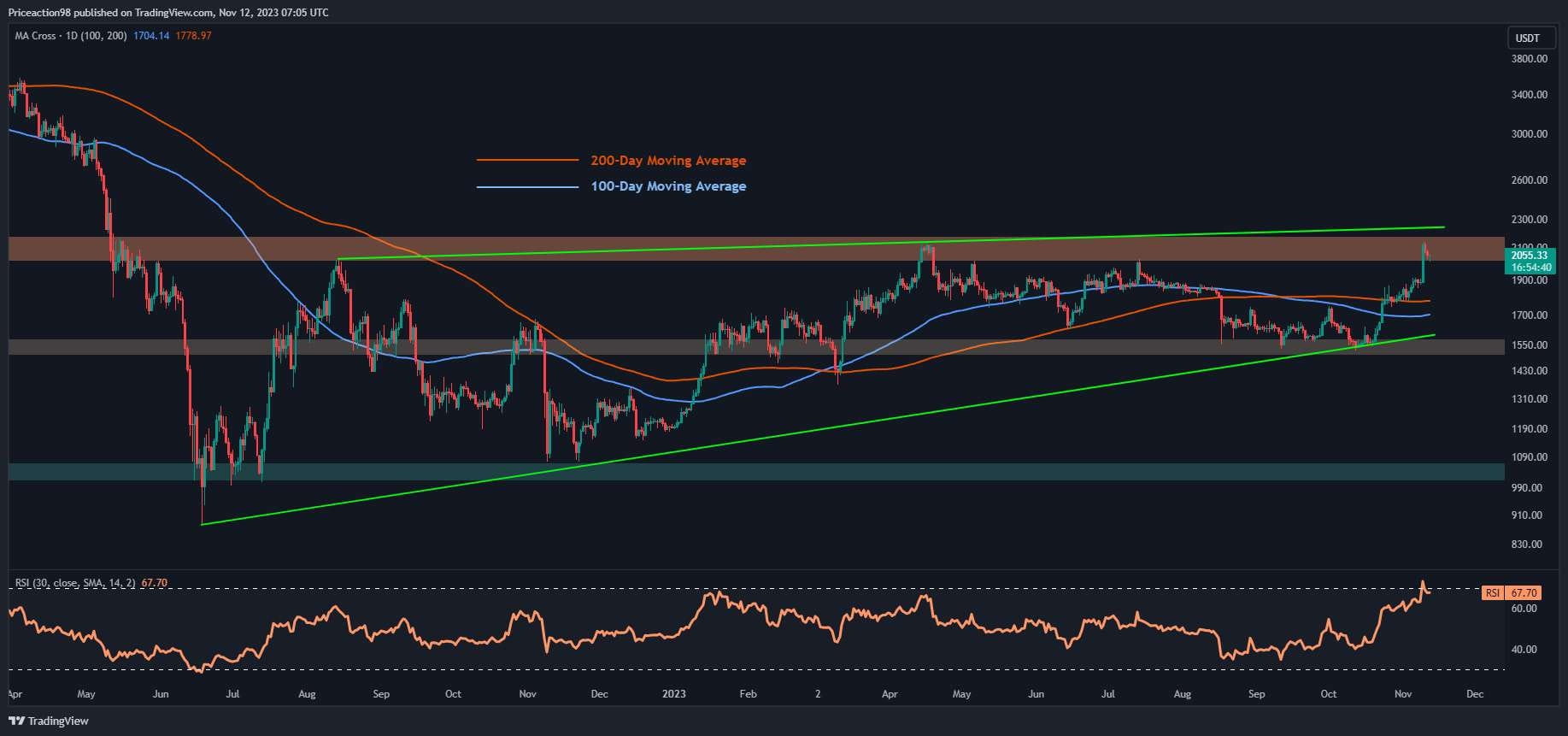The image size is (1568, 736).
Task: Click the 1430.00 price axis label
Action: coord(1530,371)
